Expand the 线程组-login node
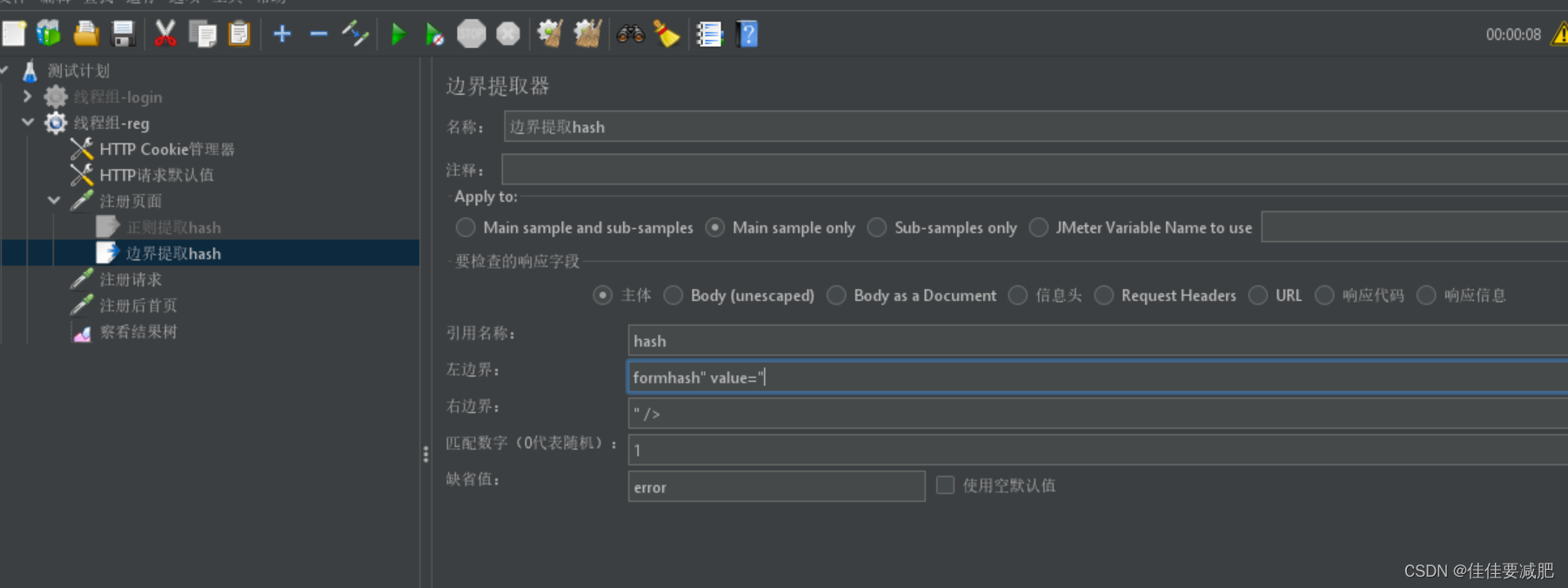This screenshot has width=1568, height=588. (27, 97)
